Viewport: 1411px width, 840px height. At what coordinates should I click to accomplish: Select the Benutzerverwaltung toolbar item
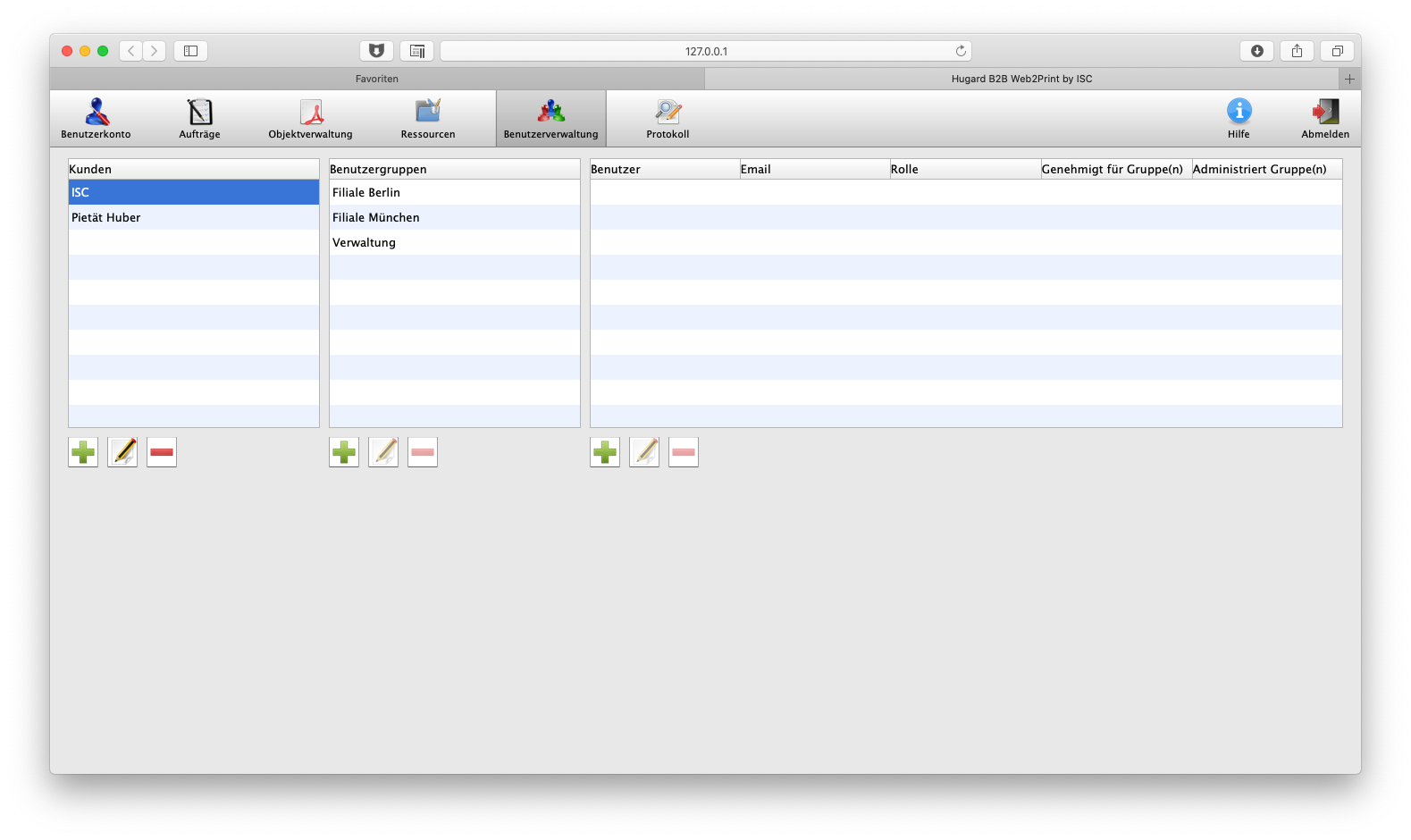point(550,118)
